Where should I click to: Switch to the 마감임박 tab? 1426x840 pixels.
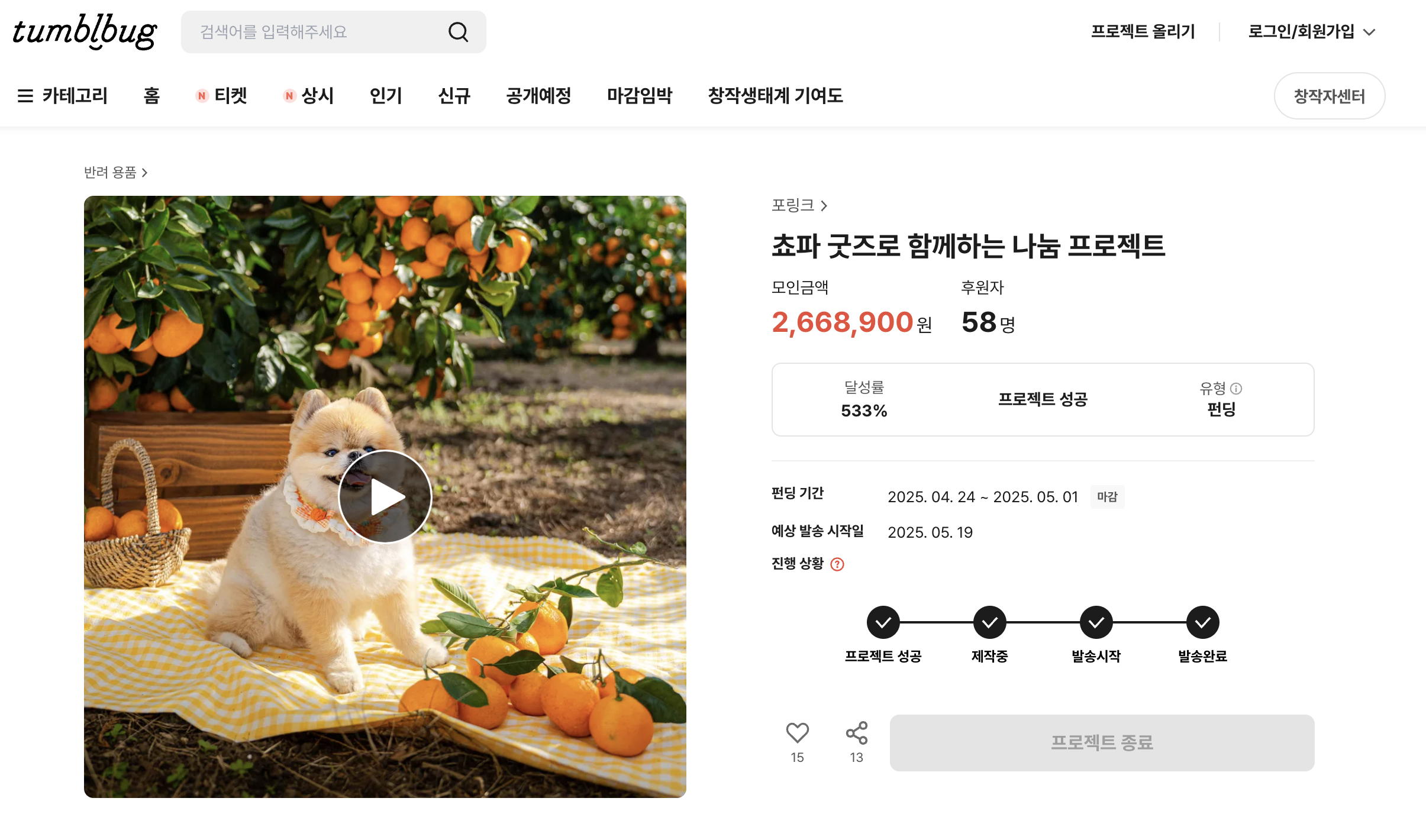(640, 96)
